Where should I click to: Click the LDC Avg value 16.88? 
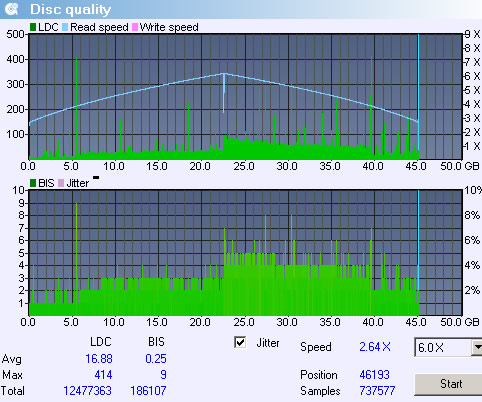tap(99, 359)
